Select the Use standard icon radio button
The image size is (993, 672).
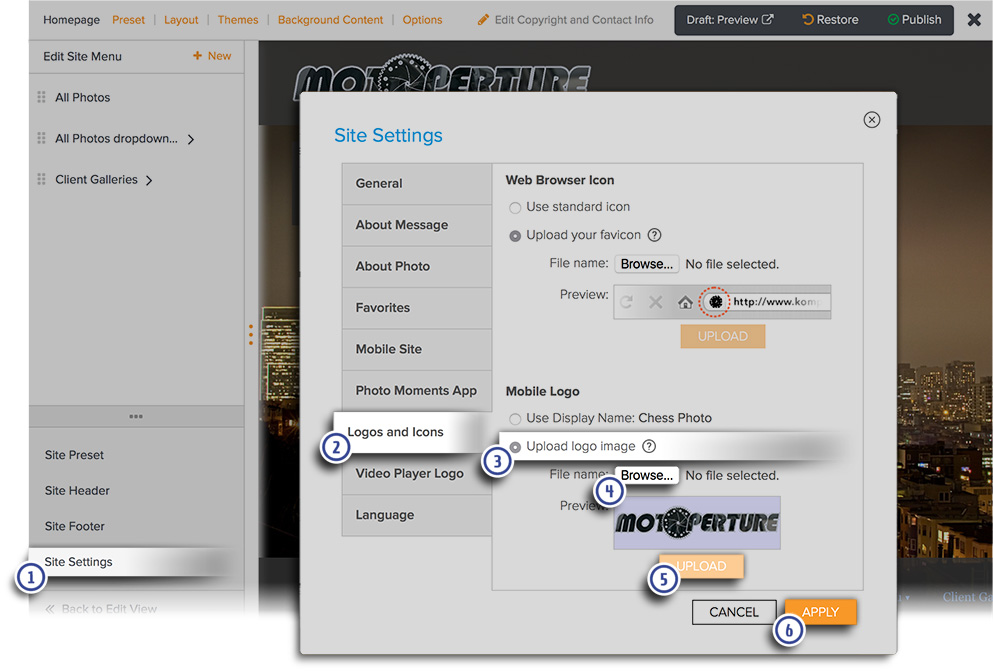(x=515, y=208)
